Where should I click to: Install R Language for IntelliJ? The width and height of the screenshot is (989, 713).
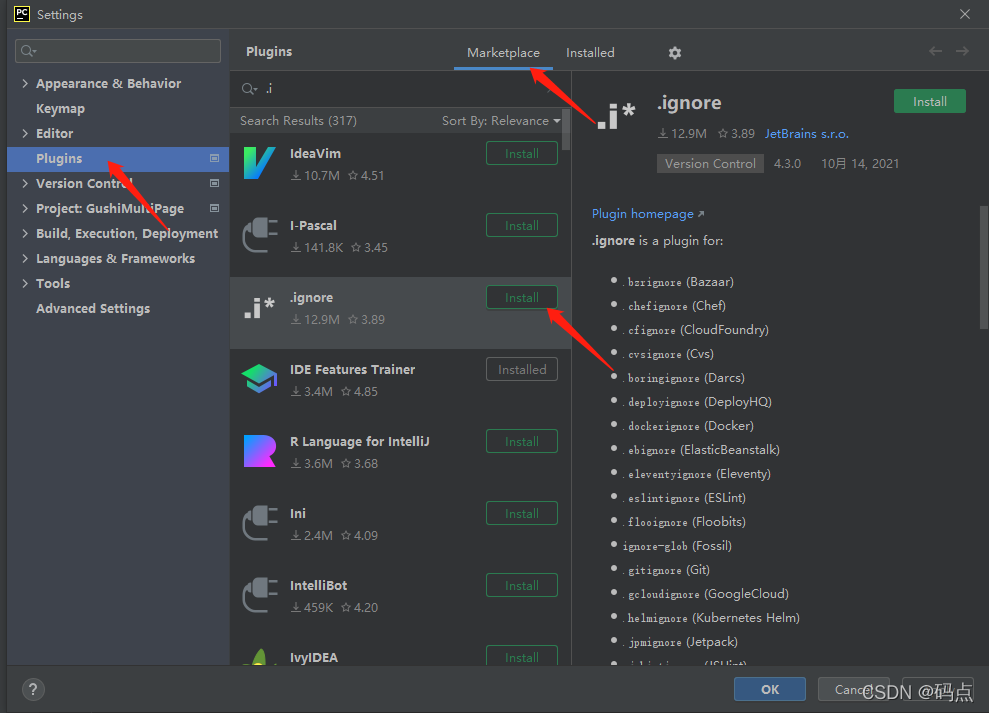pyautogui.click(x=522, y=441)
